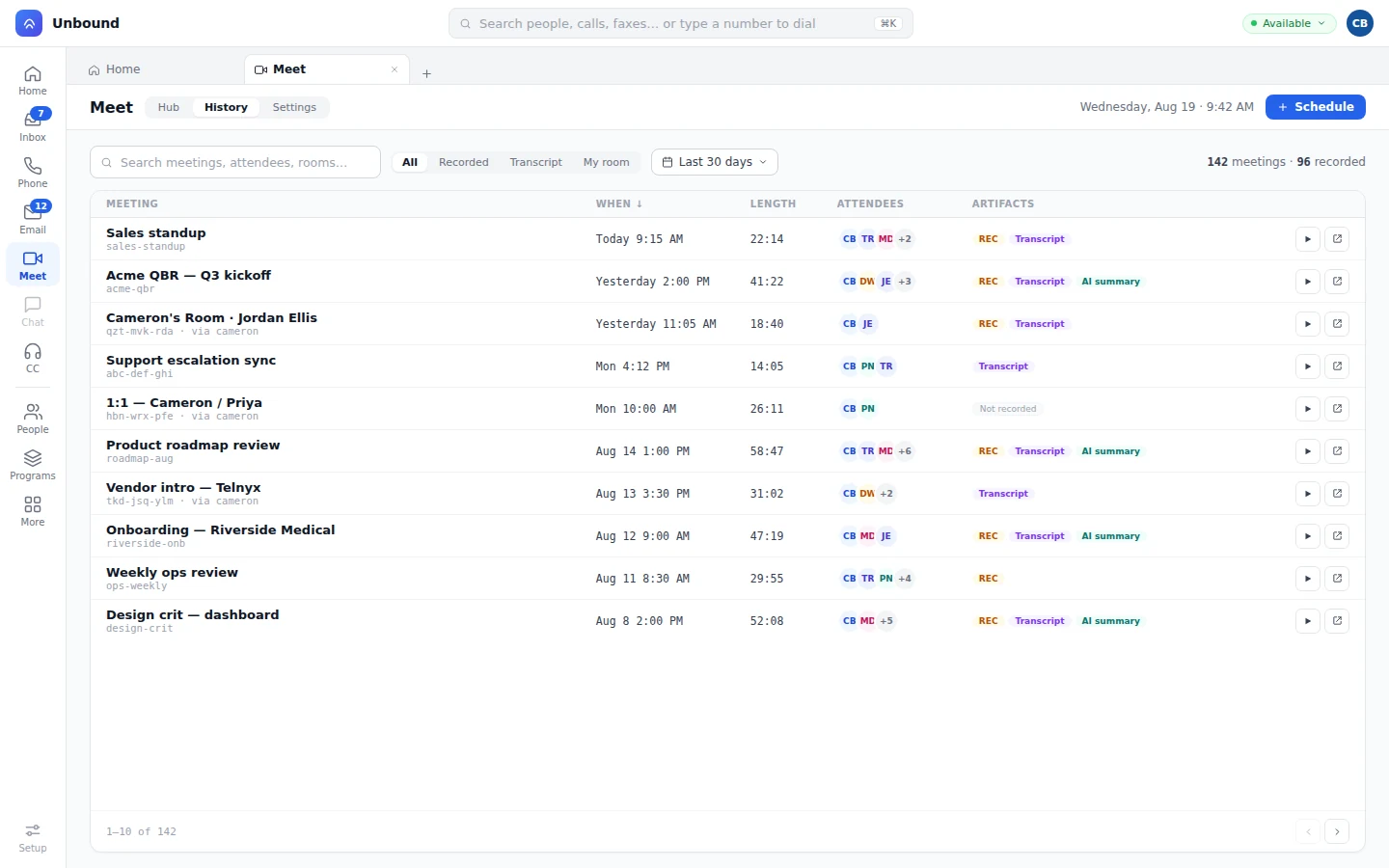The image size is (1389, 868).
Task: Click the Schedule button
Action: tap(1316, 107)
